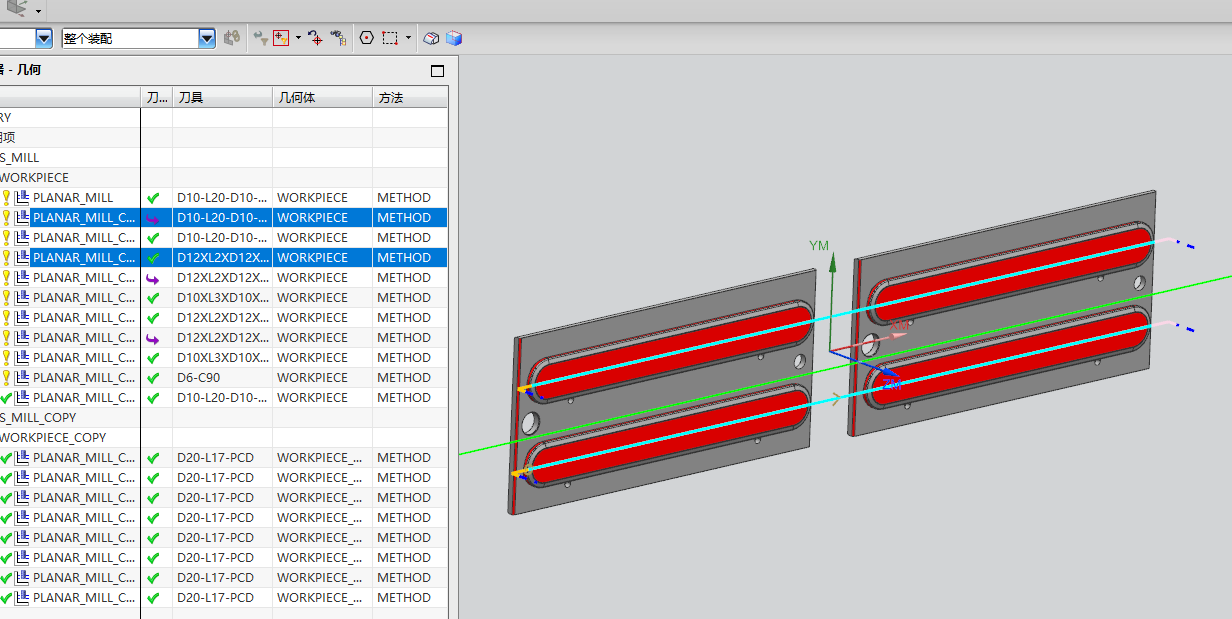This screenshot has width=1232, height=619.
Task: Click the funnel filter reset icon
Action: (x=260, y=38)
